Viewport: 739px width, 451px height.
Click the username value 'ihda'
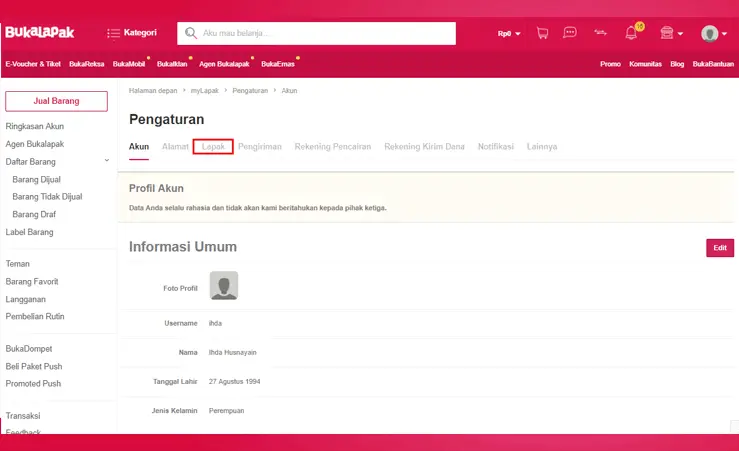coord(215,323)
